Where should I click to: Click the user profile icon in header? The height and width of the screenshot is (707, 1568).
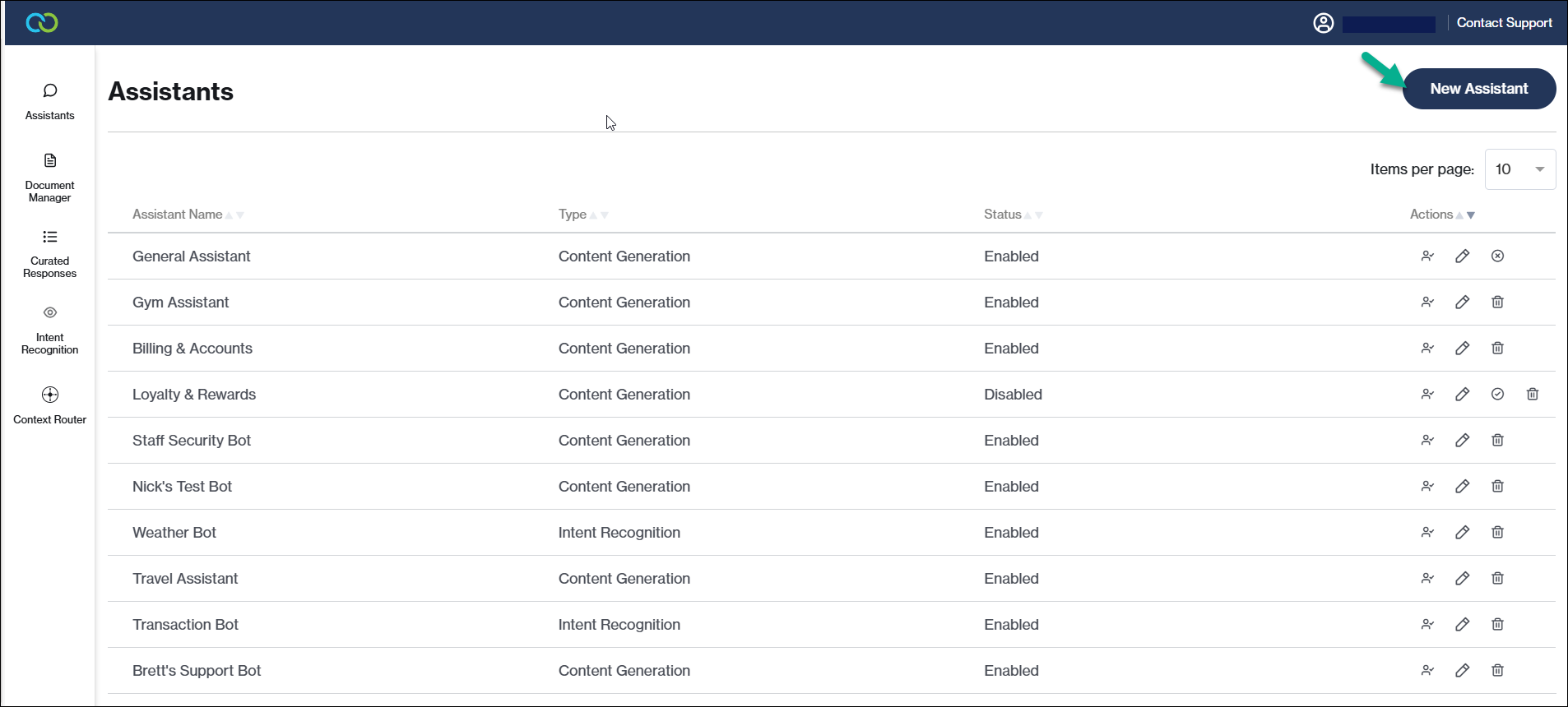click(x=1323, y=23)
